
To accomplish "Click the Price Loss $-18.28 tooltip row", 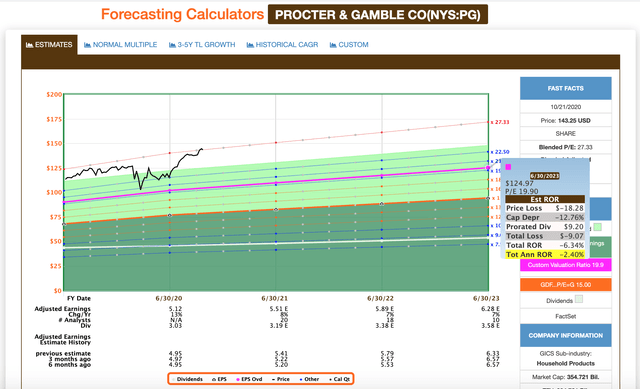I will [545, 208].
